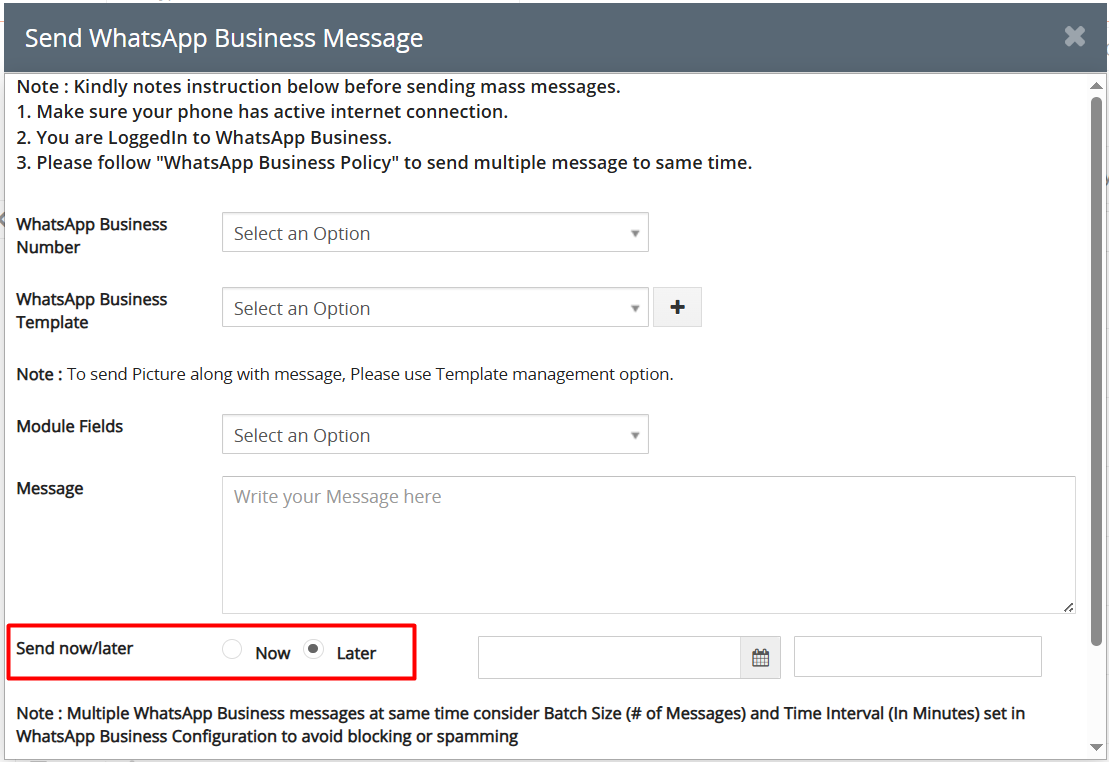
Task: Click the 'Module Fields' label
Action: (x=69, y=426)
